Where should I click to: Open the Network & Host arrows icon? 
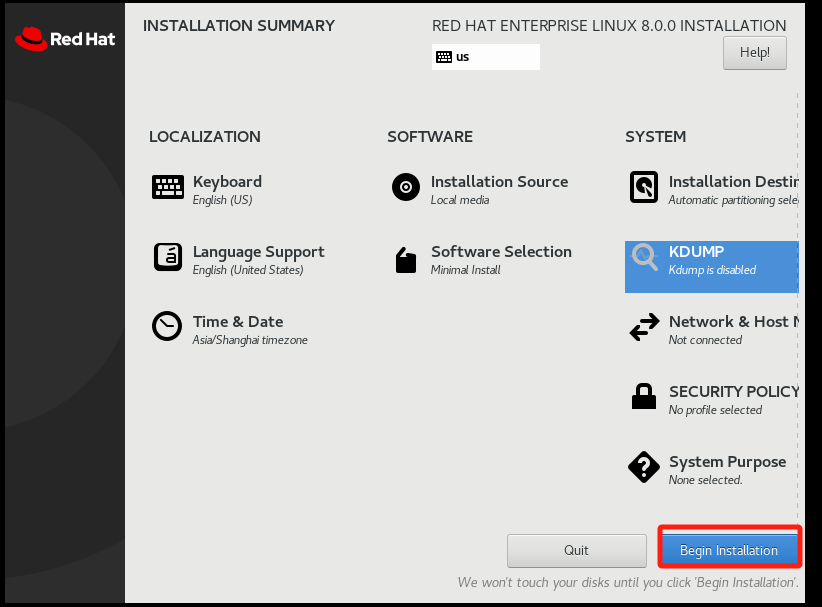[644, 327]
